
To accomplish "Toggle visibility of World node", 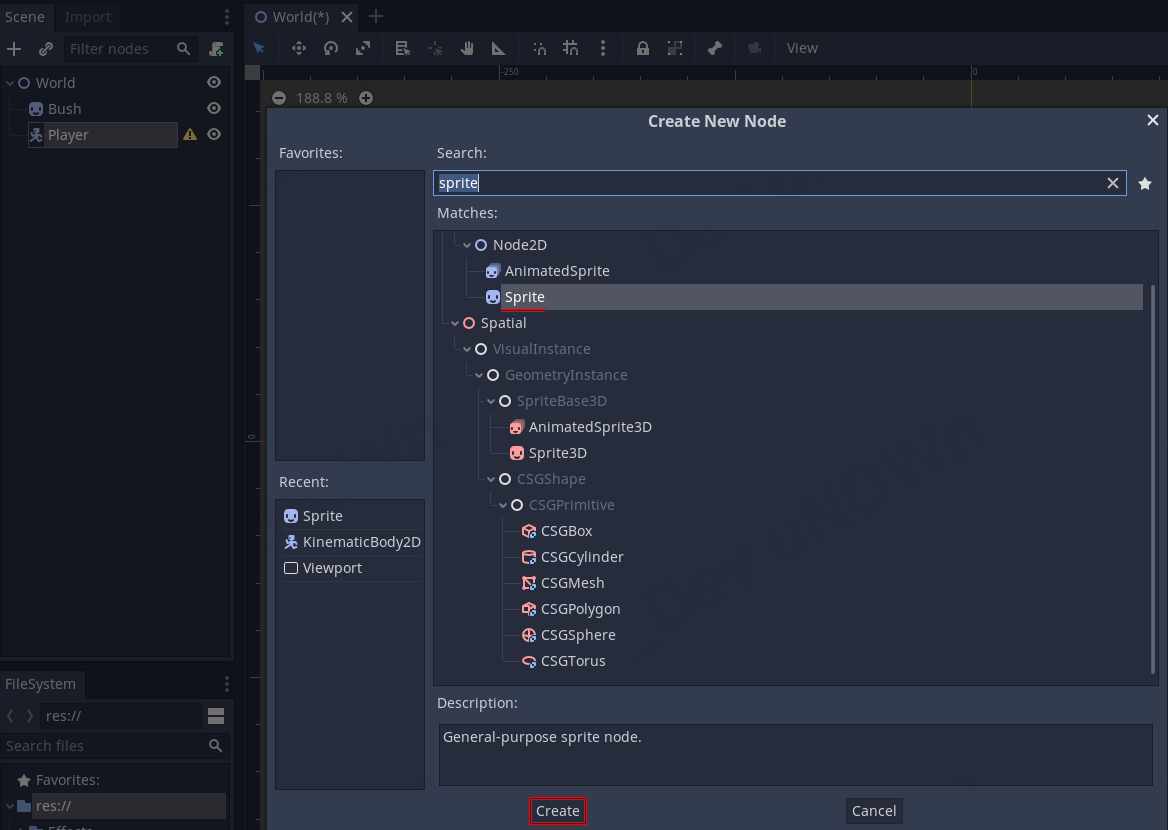I will pos(214,83).
